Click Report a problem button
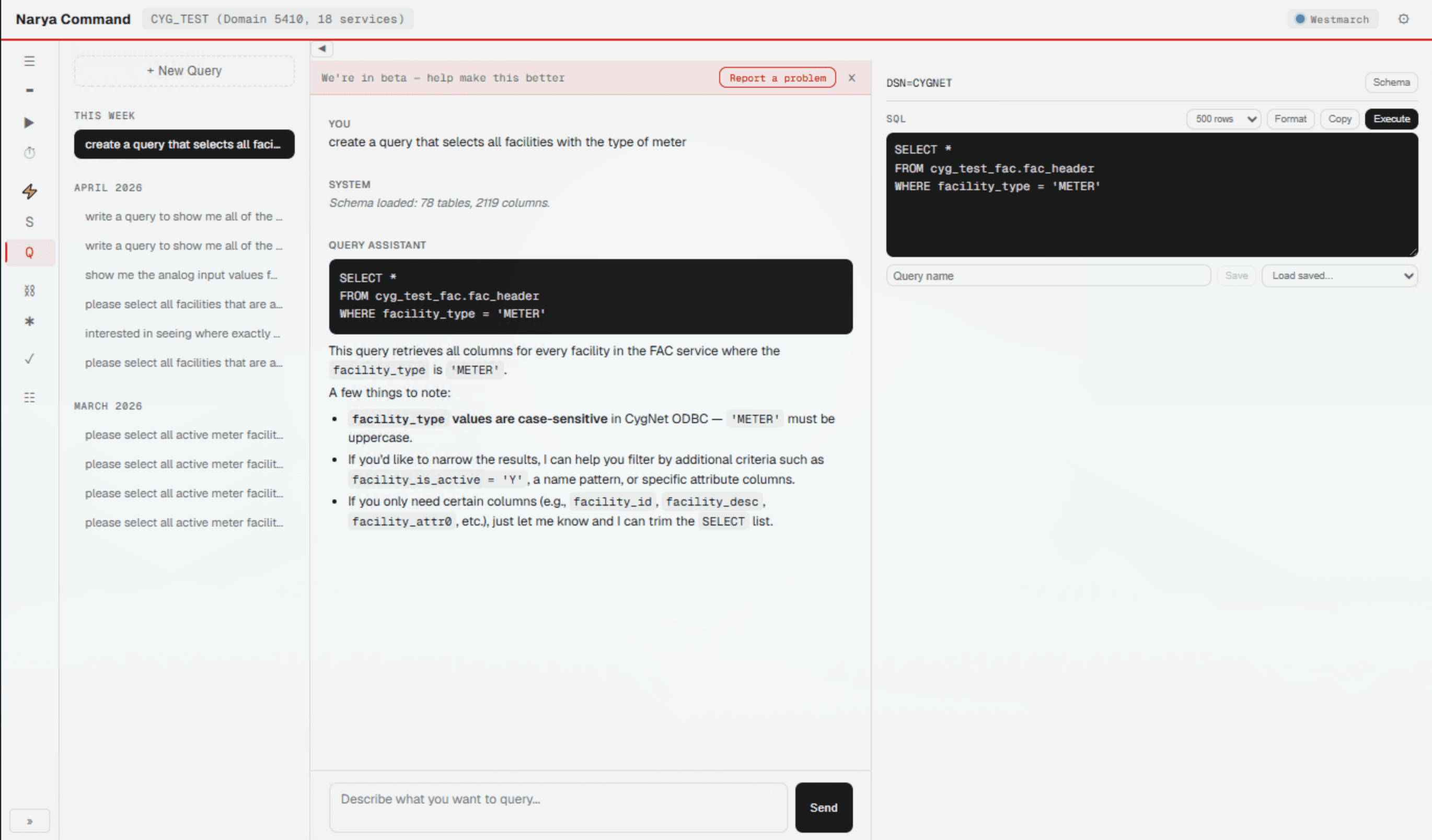The image size is (1432, 840). [777, 78]
